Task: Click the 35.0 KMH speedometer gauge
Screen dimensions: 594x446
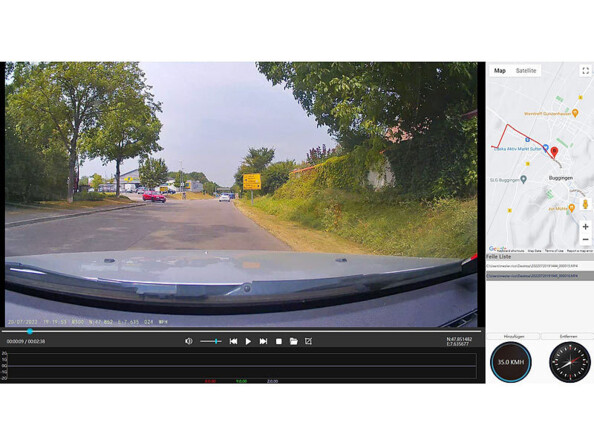Action: 511,362
